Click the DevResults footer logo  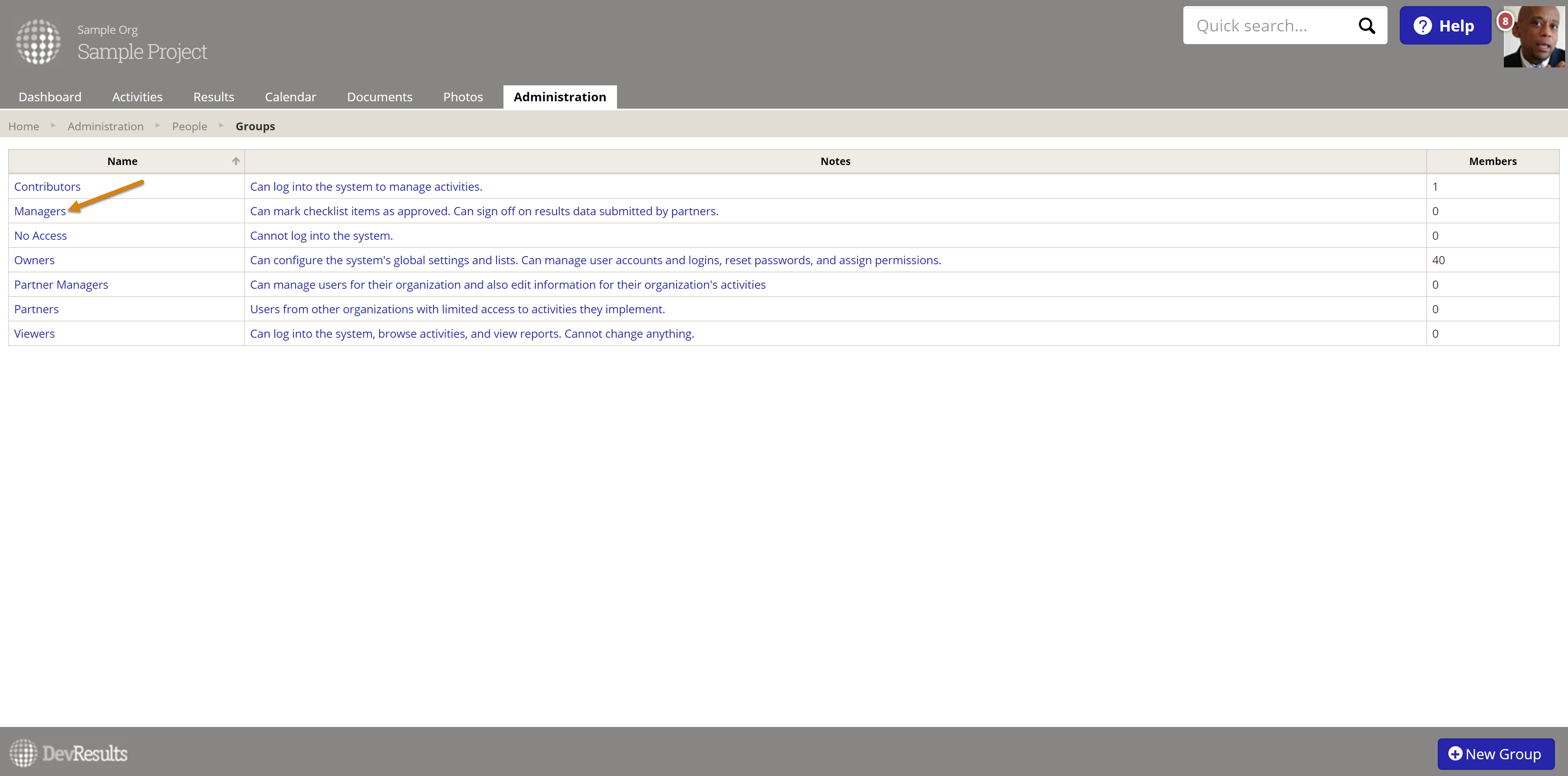[x=68, y=754]
